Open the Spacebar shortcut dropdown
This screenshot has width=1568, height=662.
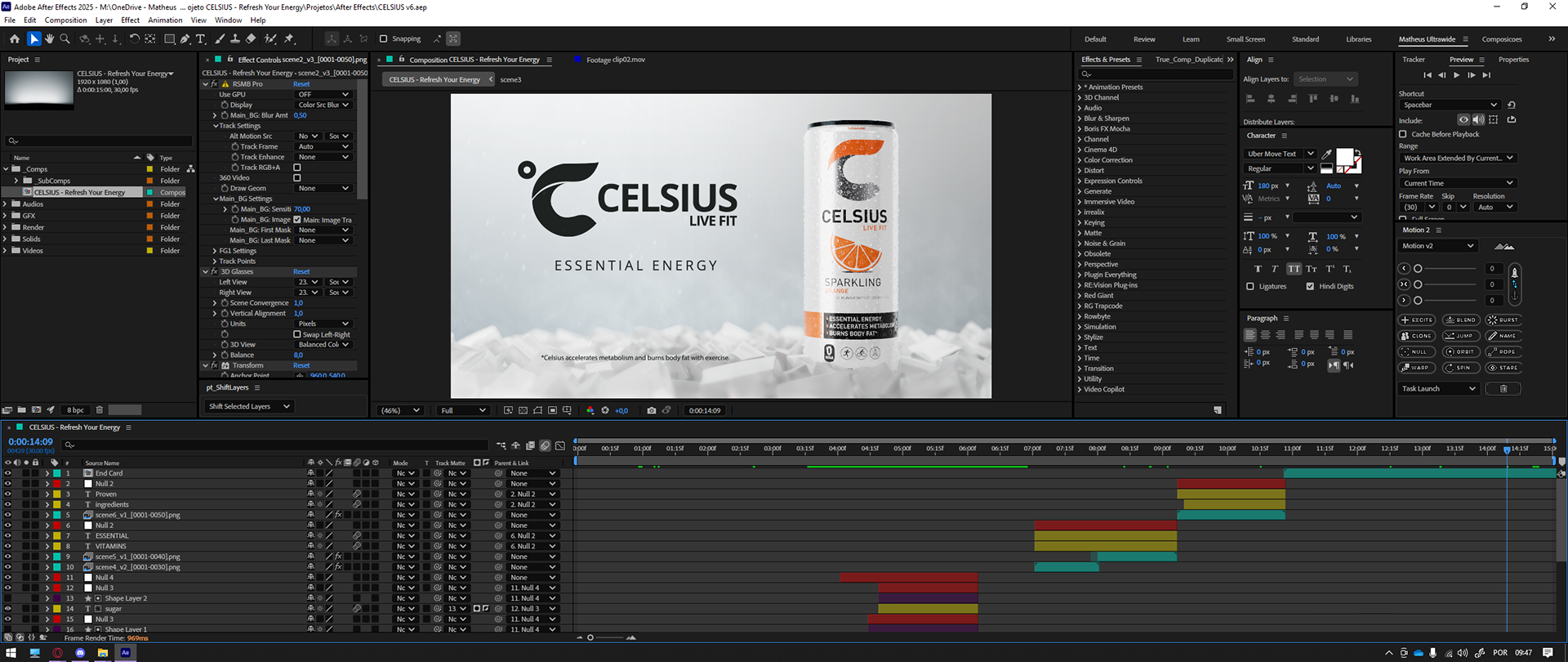click(1450, 105)
